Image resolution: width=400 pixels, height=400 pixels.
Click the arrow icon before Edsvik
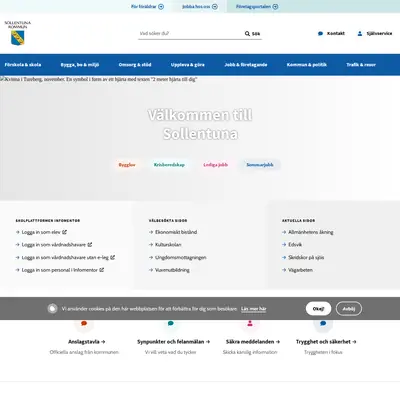click(284, 244)
